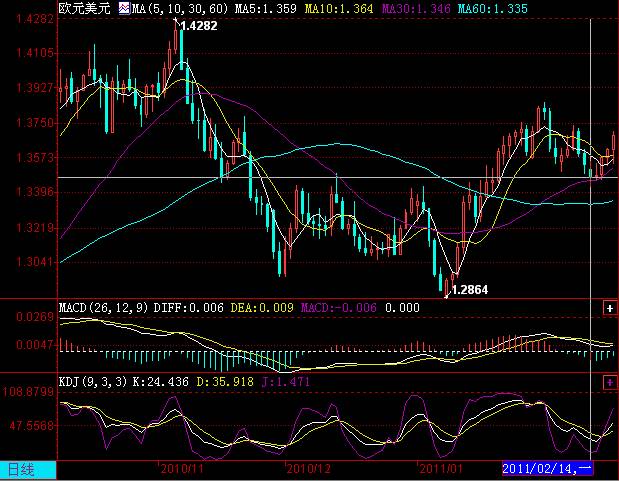This screenshot has width=619, height=481.
Task: Click the 0.0047 MACD axis label
Action: pos(35,345)
